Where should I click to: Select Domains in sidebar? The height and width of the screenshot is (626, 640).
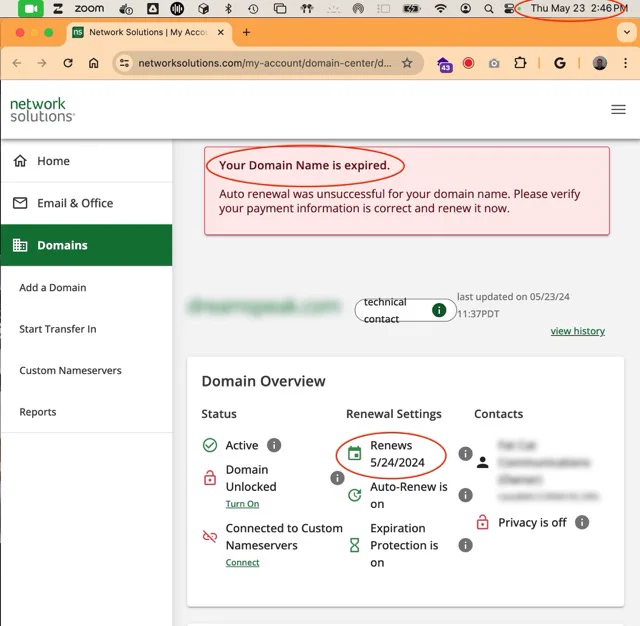coord(86,245)
